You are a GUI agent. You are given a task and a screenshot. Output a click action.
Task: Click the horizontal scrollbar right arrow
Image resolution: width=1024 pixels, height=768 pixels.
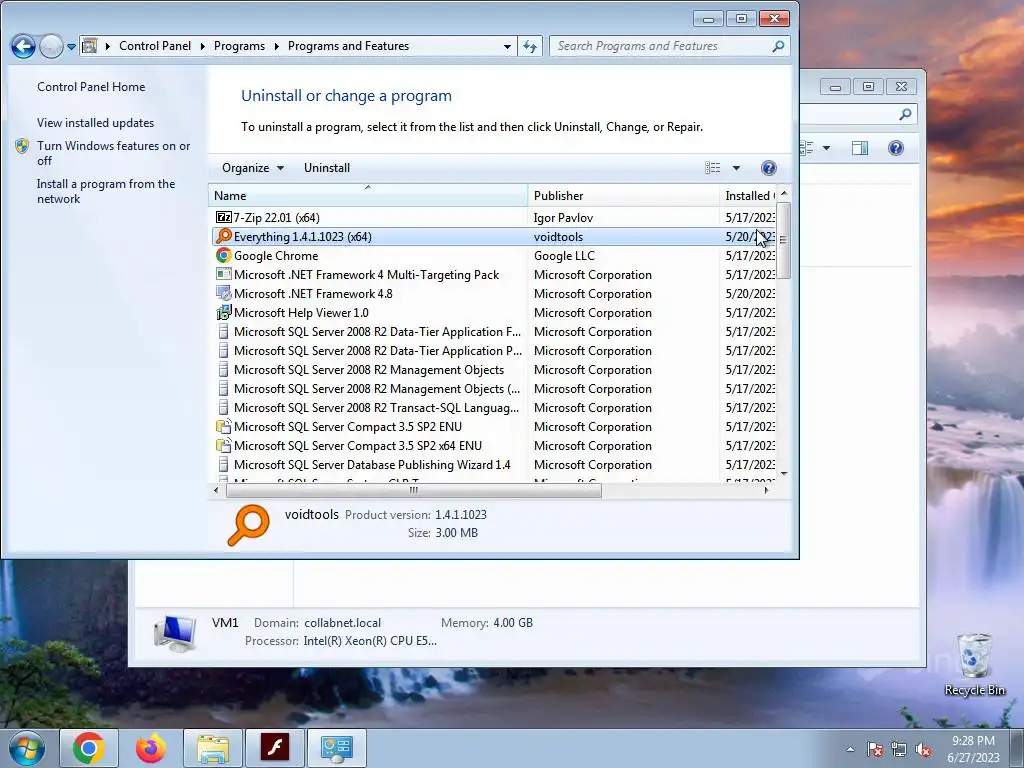click(x=767, y=490)
